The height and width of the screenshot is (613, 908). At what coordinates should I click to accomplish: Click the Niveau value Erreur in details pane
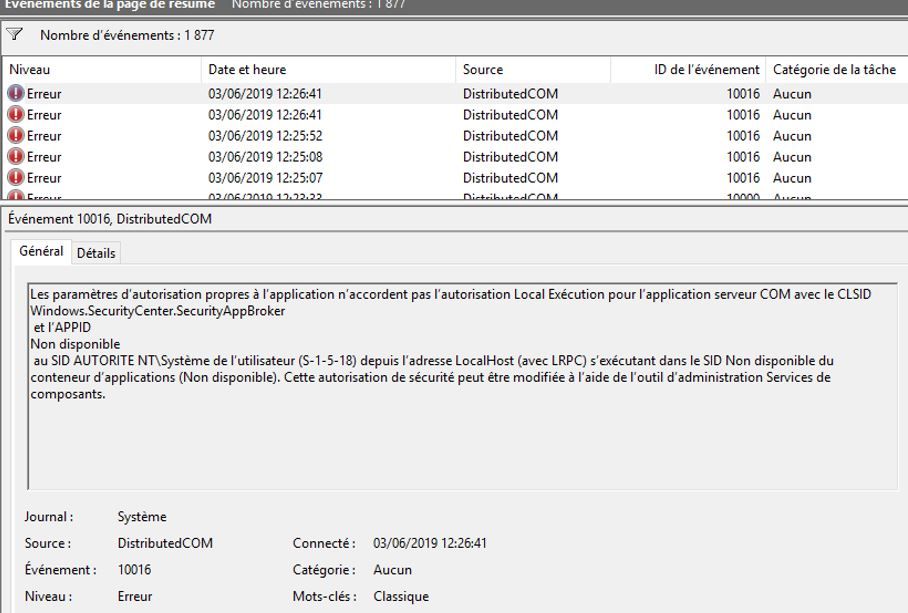135,596
